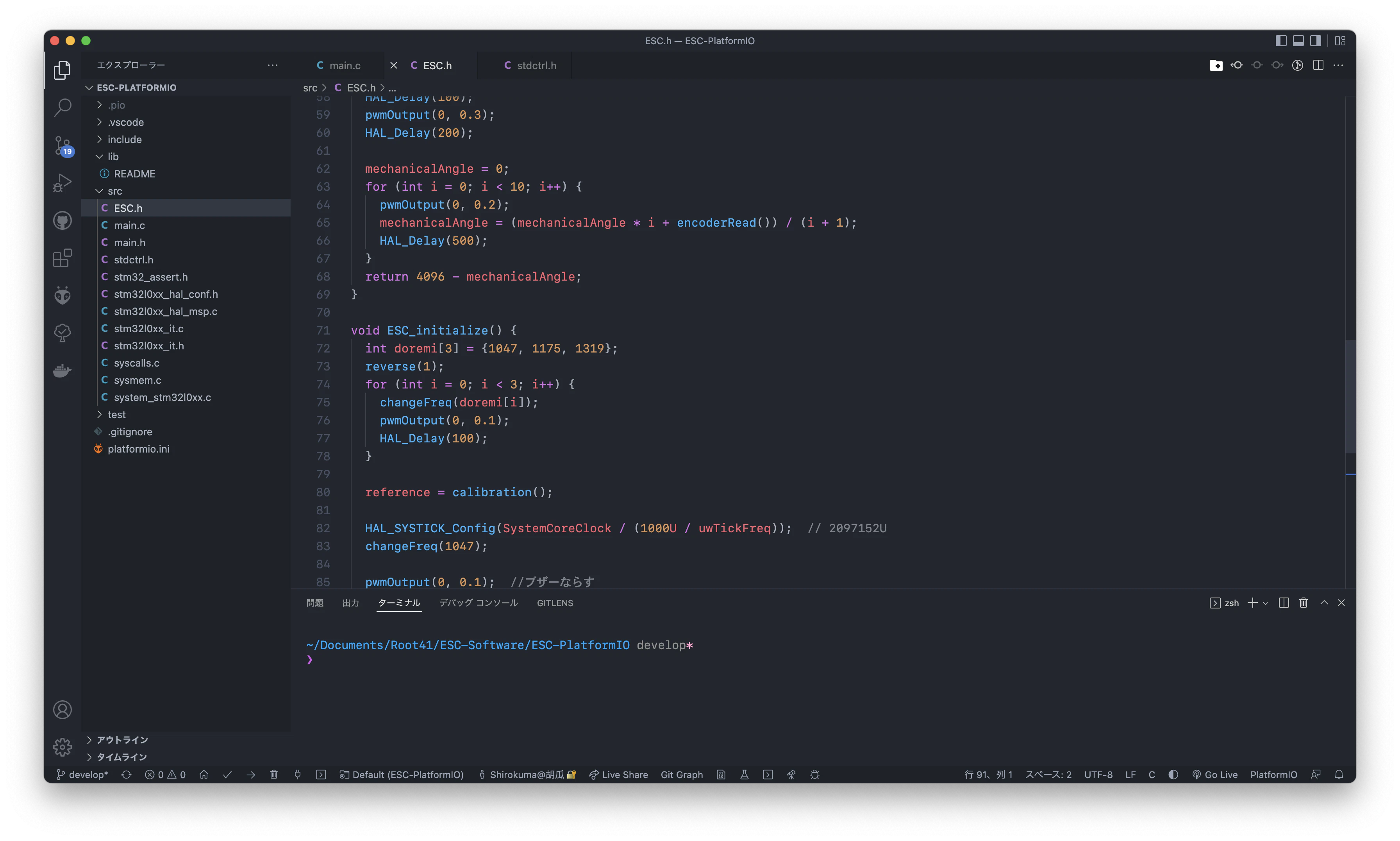Toggle the primary sidebar layout button

(x=1280, y=41)
